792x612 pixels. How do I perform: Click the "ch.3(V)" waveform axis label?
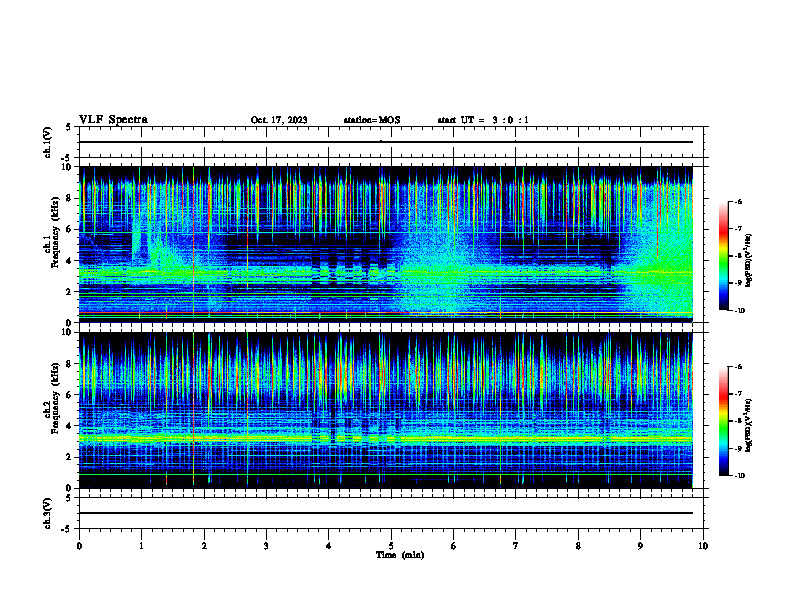tap(48, 514)
